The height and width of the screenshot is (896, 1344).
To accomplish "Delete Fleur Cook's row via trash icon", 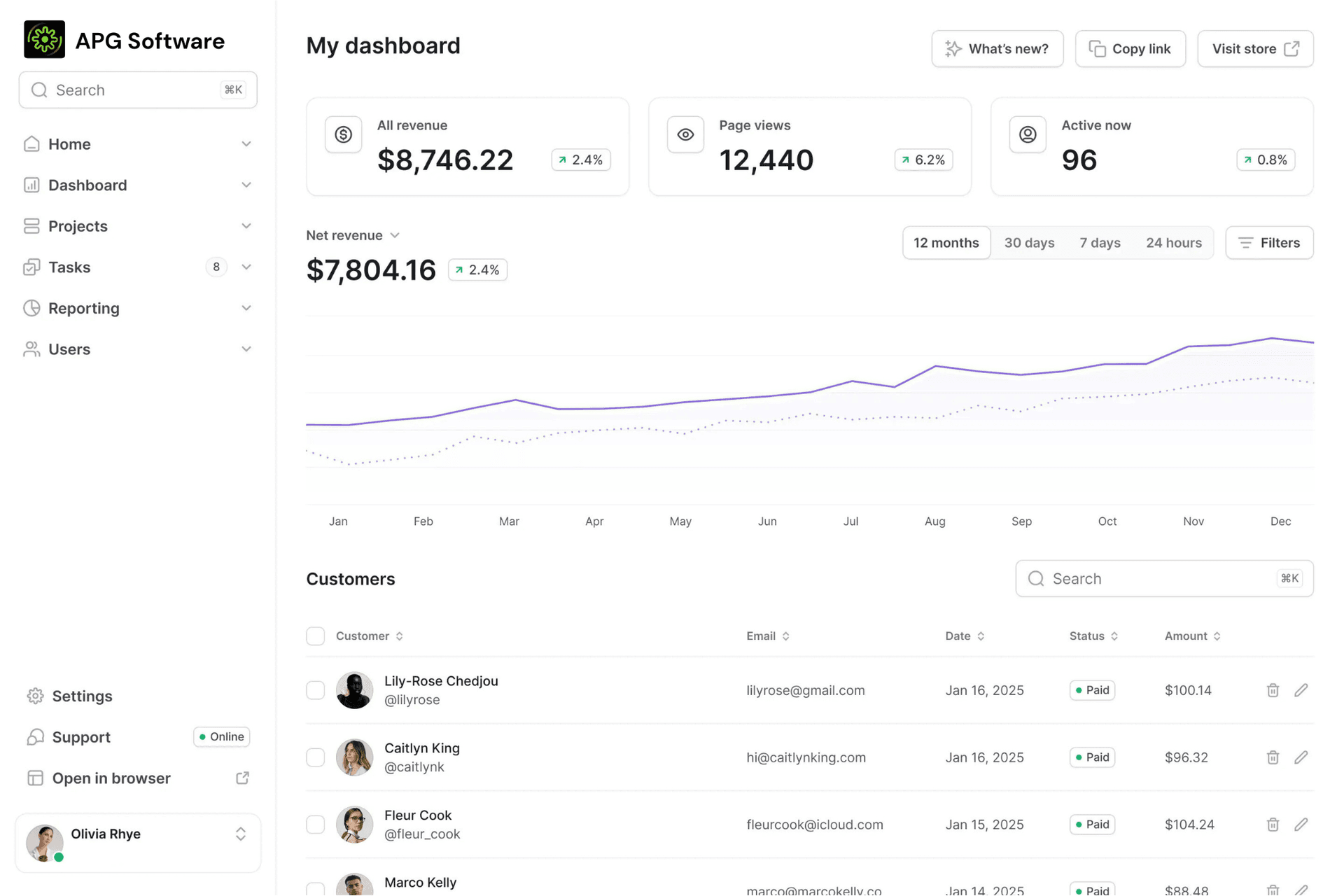I will click(x=1273, y=825).
